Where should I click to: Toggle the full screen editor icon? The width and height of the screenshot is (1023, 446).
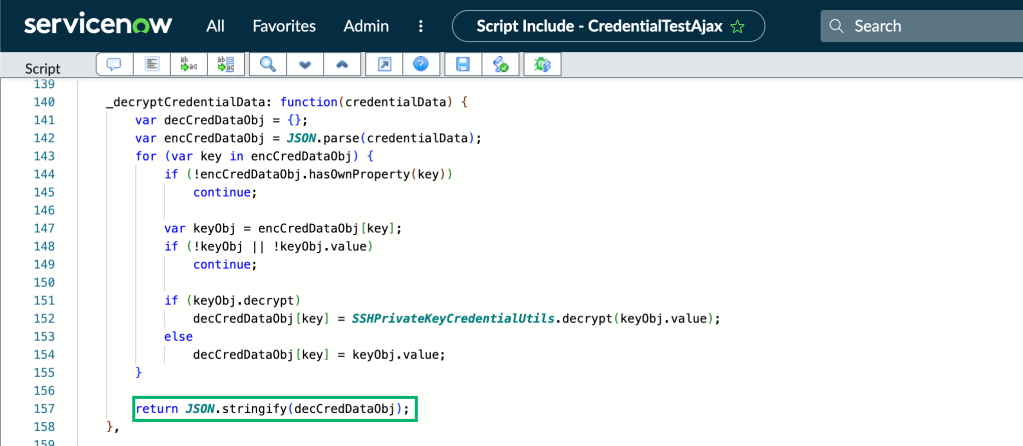[x=384, y=65]
